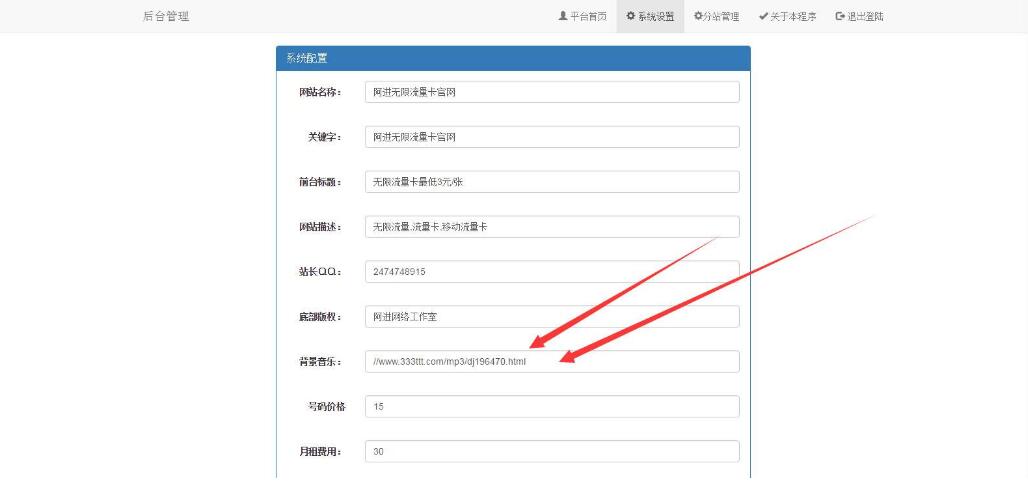Focus the 网站名称 input field
Screen dimensions: 1028x501
552,92
